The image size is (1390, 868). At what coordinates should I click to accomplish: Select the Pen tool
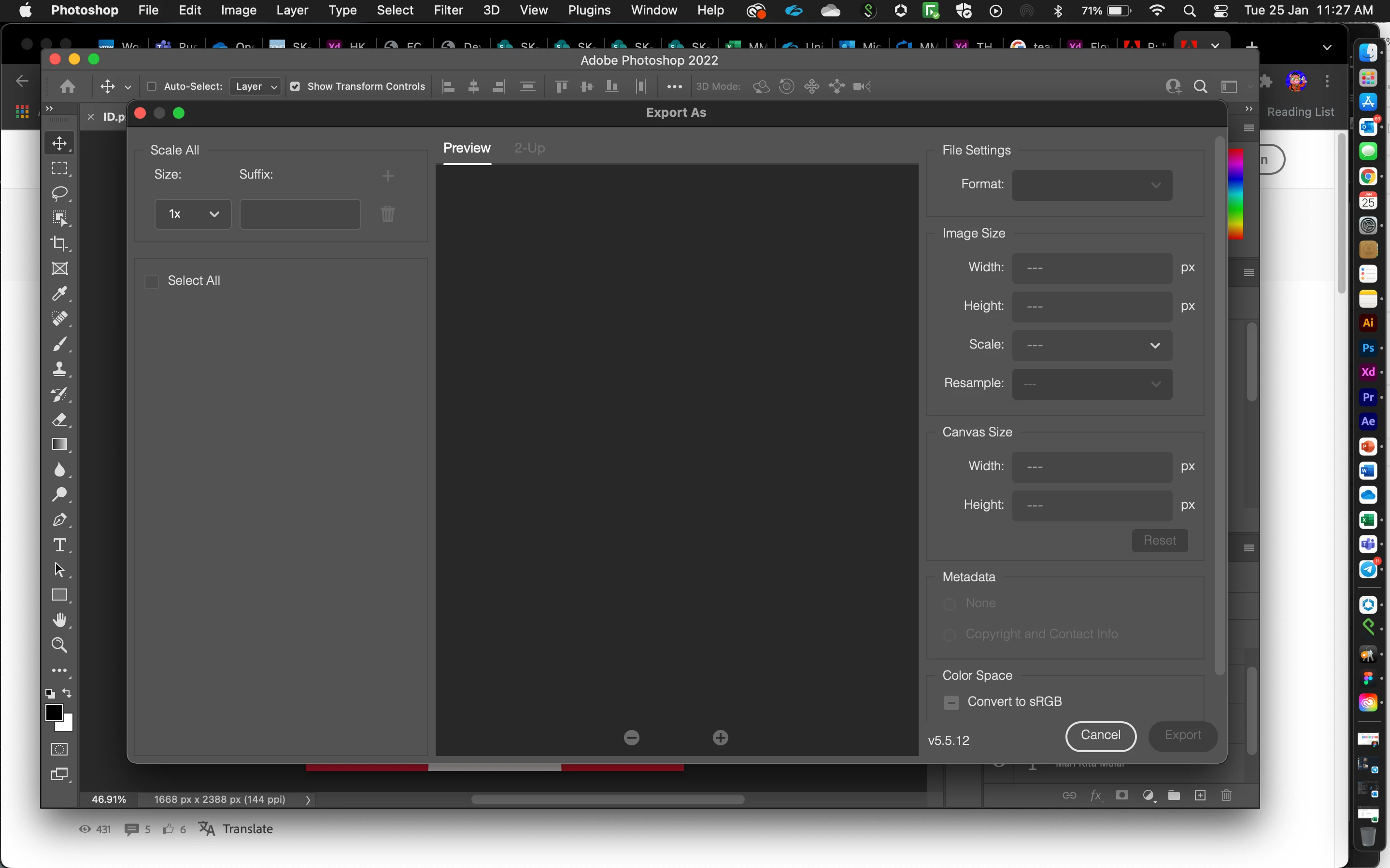coord(60,519)
